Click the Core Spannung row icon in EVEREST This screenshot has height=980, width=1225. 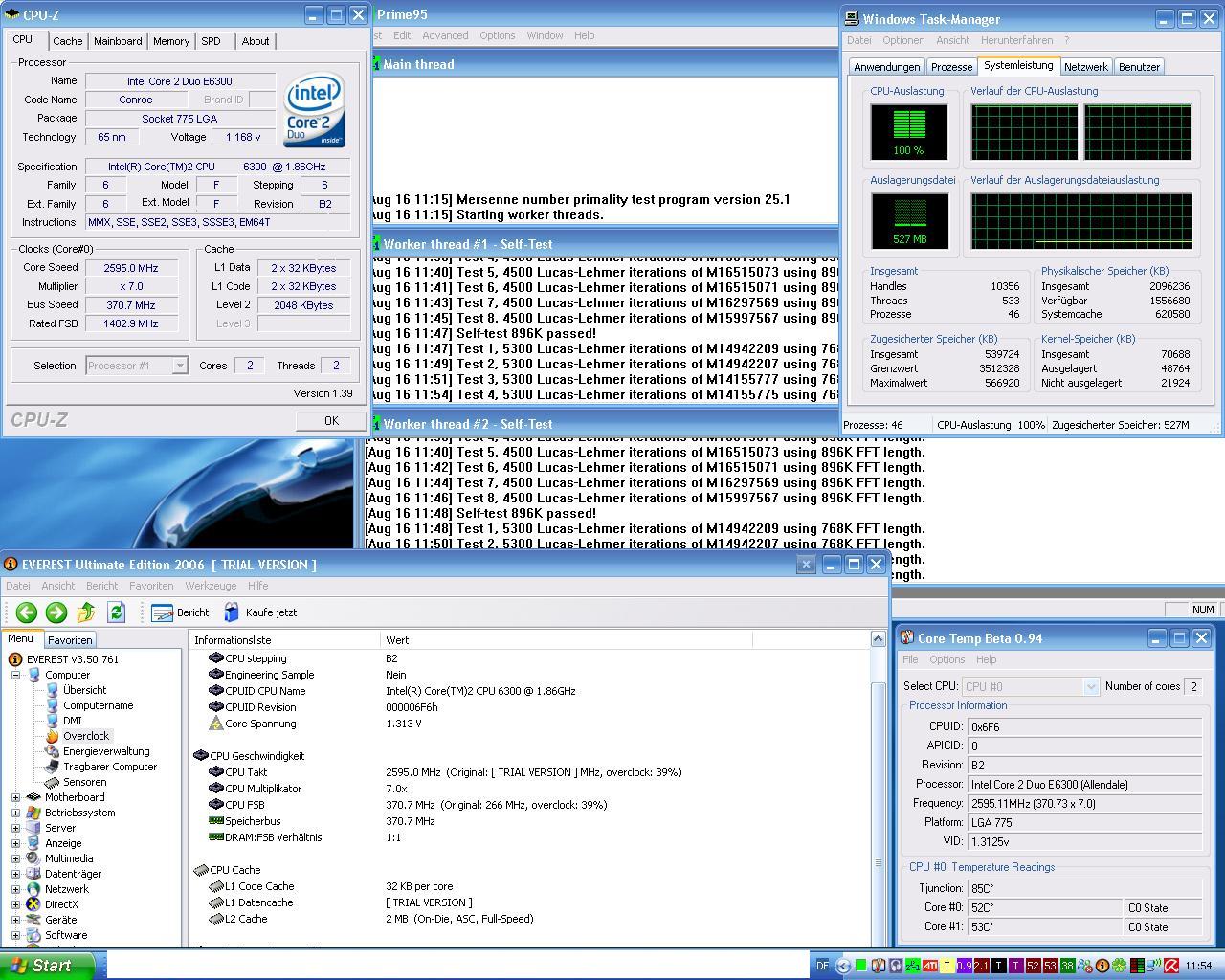point(215,724)
